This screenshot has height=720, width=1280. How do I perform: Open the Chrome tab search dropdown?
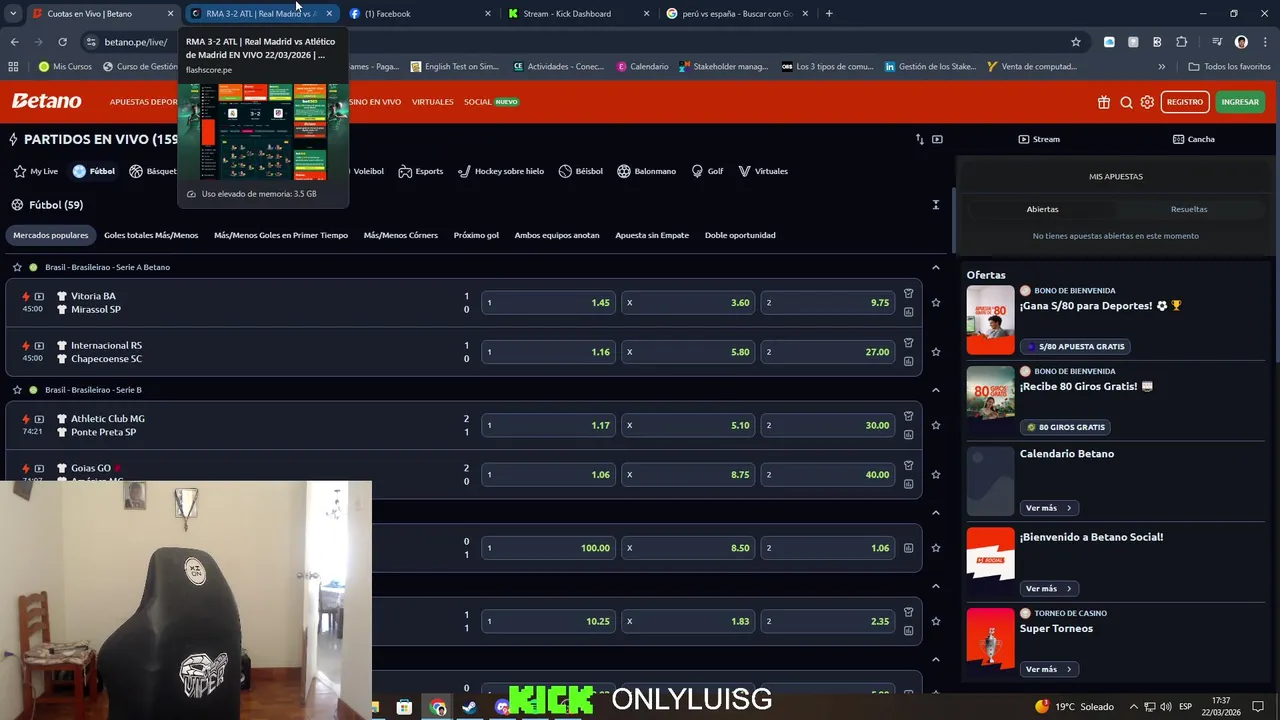point(13,14)
